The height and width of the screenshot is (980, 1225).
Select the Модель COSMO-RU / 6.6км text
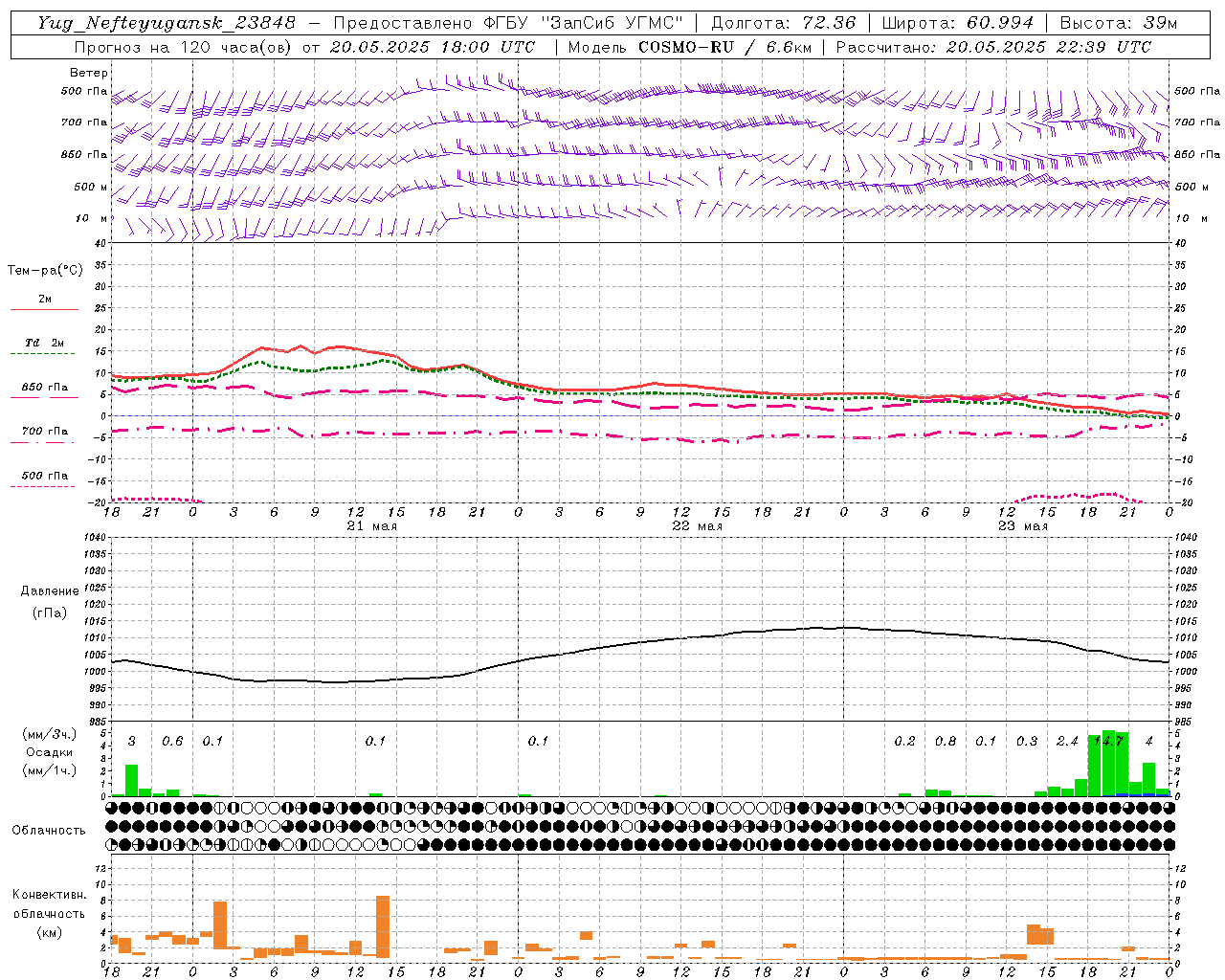pyautogui.click(x=689, y=47)
